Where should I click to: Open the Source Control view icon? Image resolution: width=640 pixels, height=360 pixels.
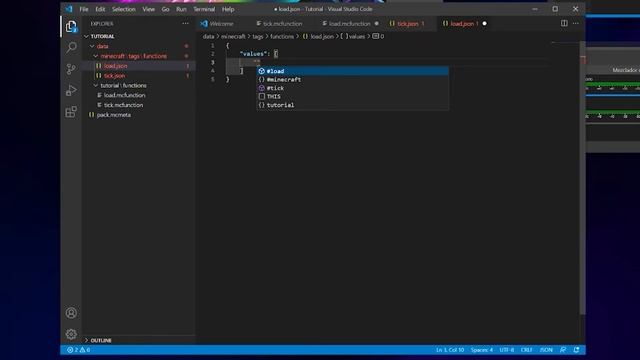pyautogui.click(x=71, y=69)
